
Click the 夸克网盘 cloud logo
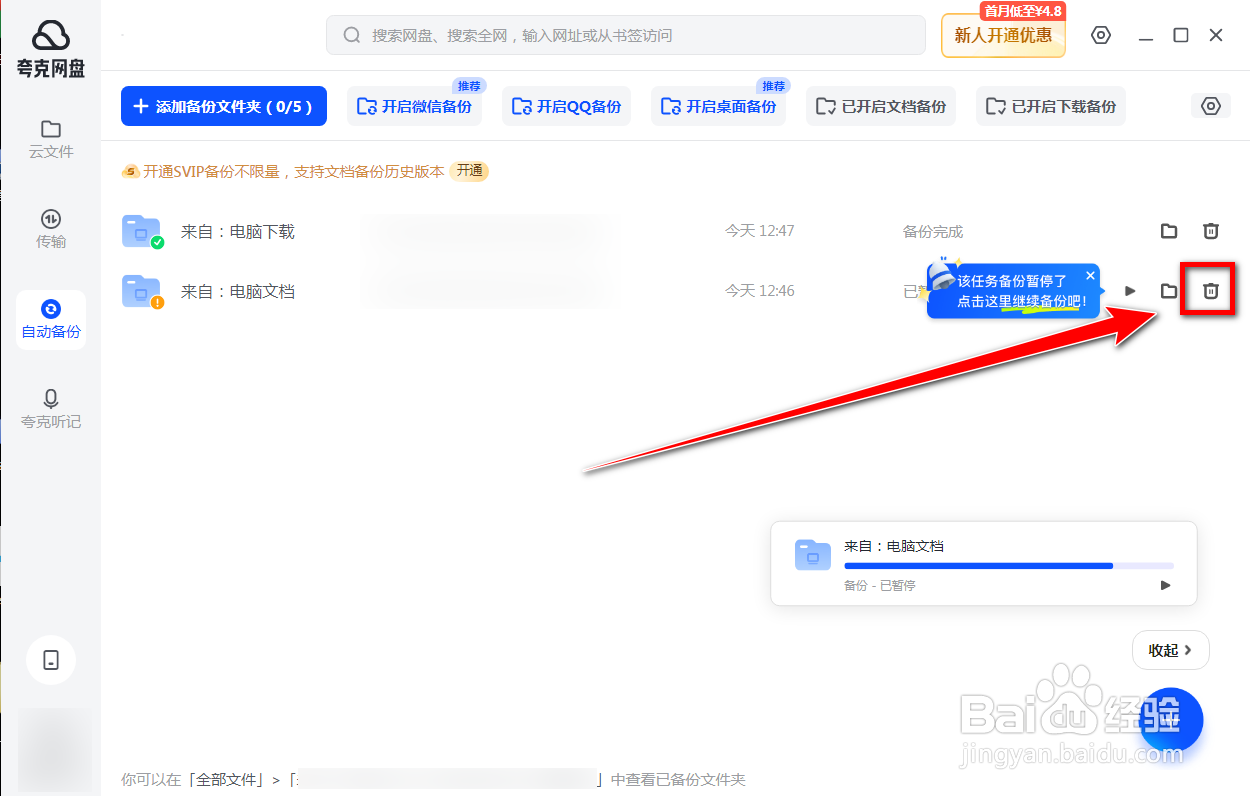[51, 50]
